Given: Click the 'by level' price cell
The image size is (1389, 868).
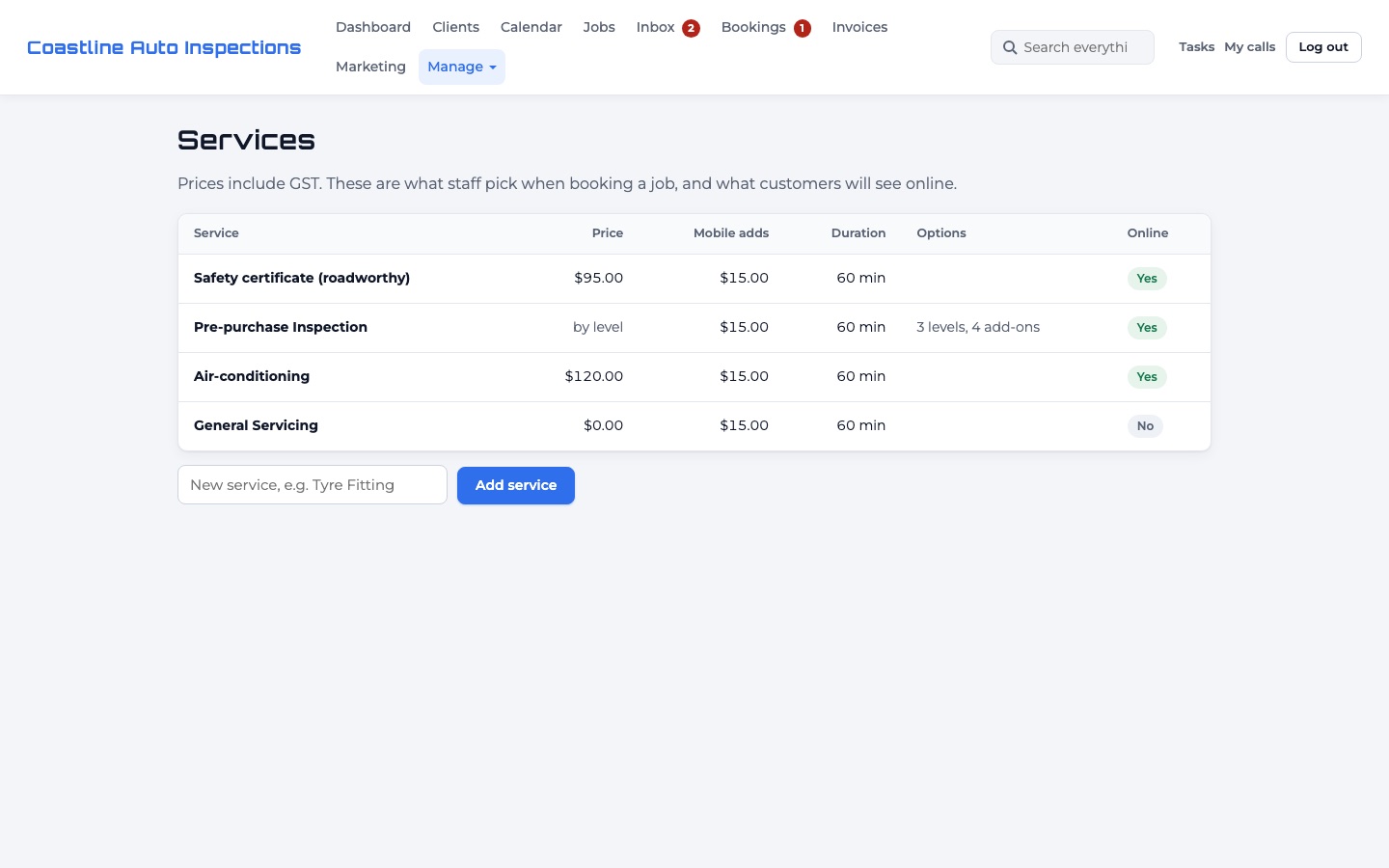Looking at the screenshot, I should coord(598,327).
